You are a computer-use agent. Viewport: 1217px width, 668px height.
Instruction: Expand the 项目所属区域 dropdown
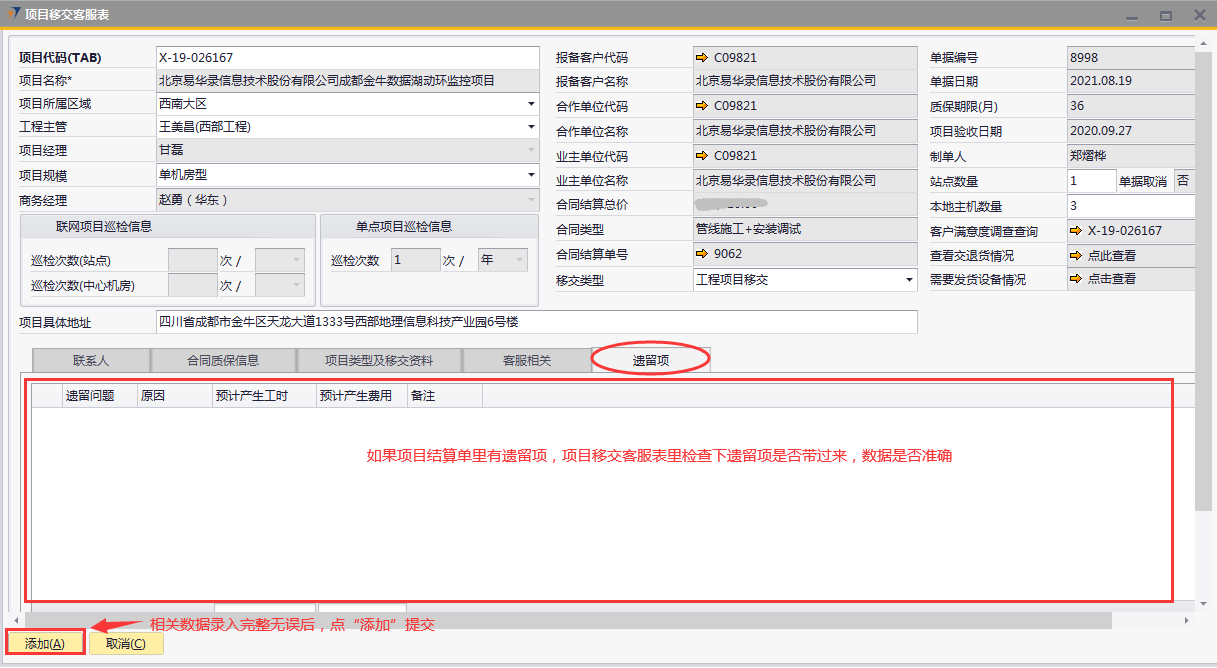[531, 103]
